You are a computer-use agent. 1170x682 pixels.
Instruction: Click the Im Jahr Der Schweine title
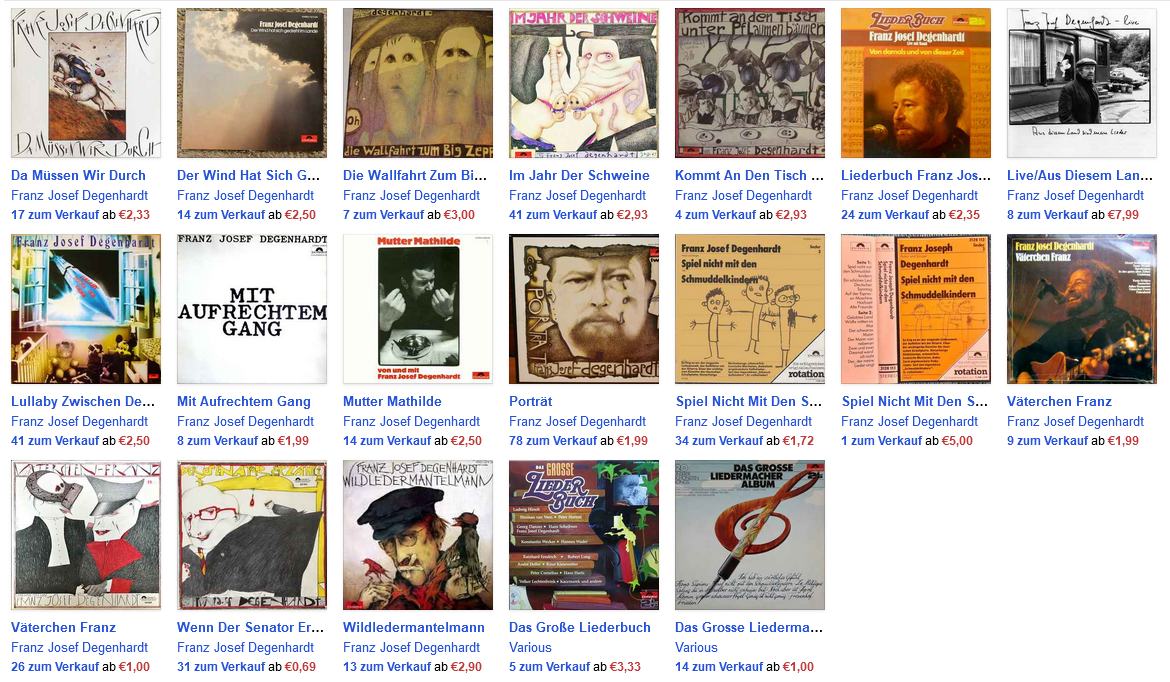pos(579,175)
